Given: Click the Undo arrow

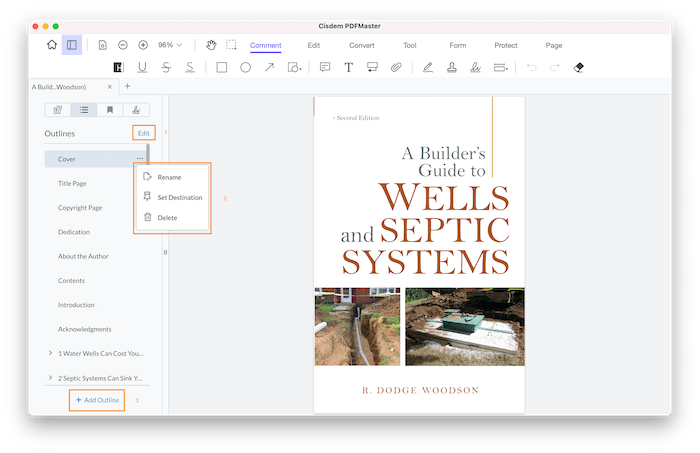Looking at the screenshot, I should [531, 67].
